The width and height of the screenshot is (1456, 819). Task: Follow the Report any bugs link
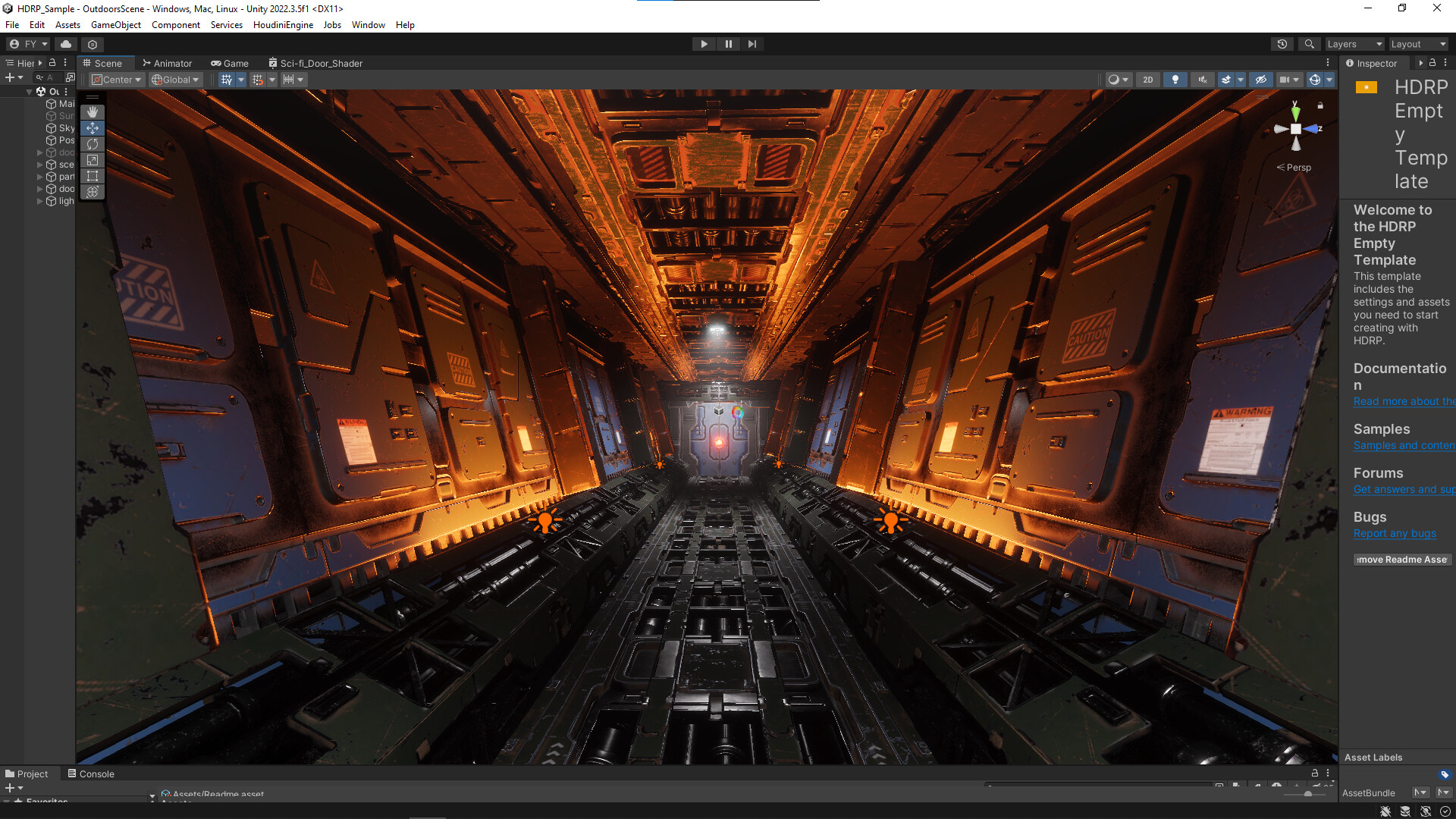[1395, 533]
